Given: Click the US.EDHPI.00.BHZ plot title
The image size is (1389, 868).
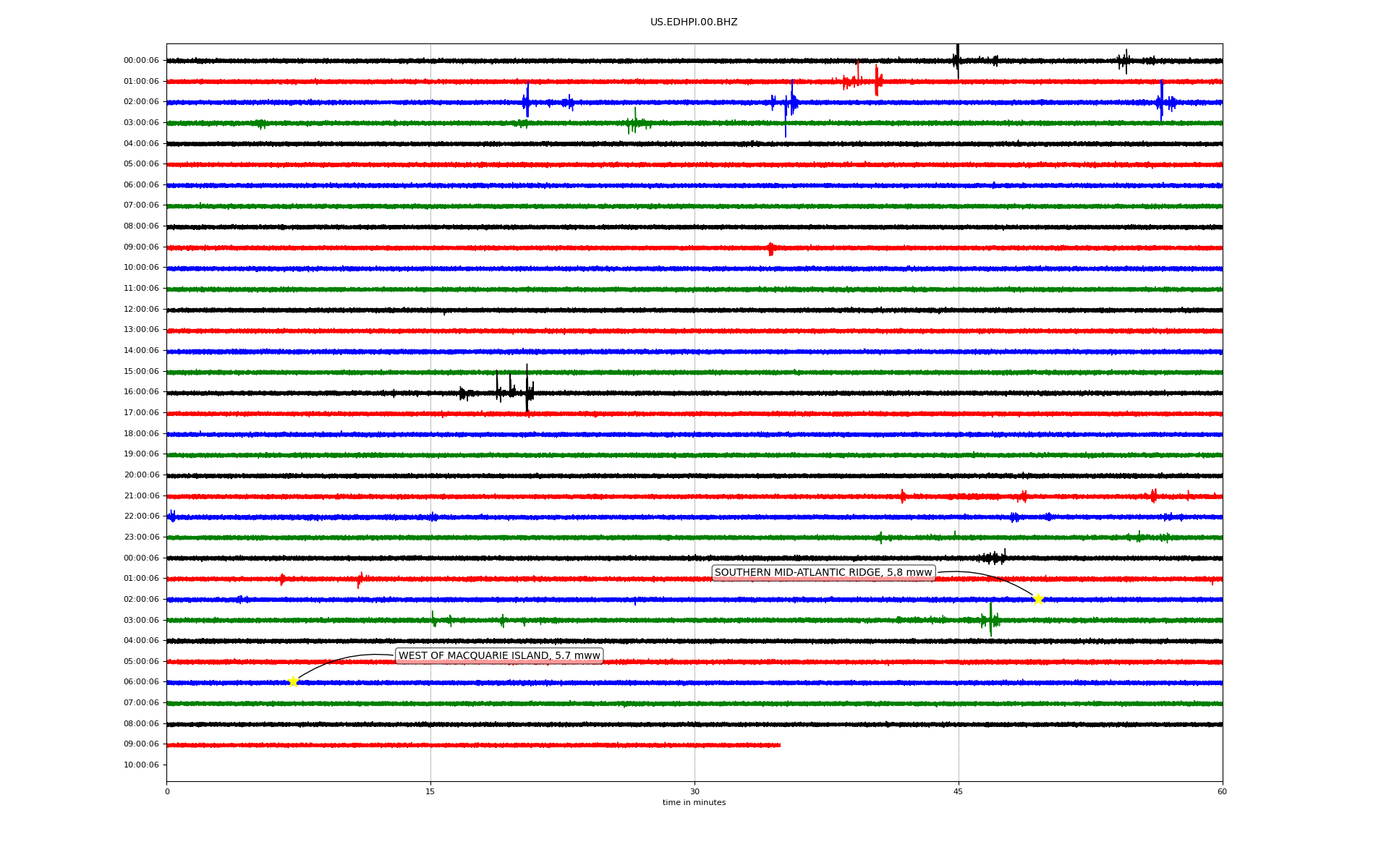Looking at the screenshot, I should pos(694,22).
